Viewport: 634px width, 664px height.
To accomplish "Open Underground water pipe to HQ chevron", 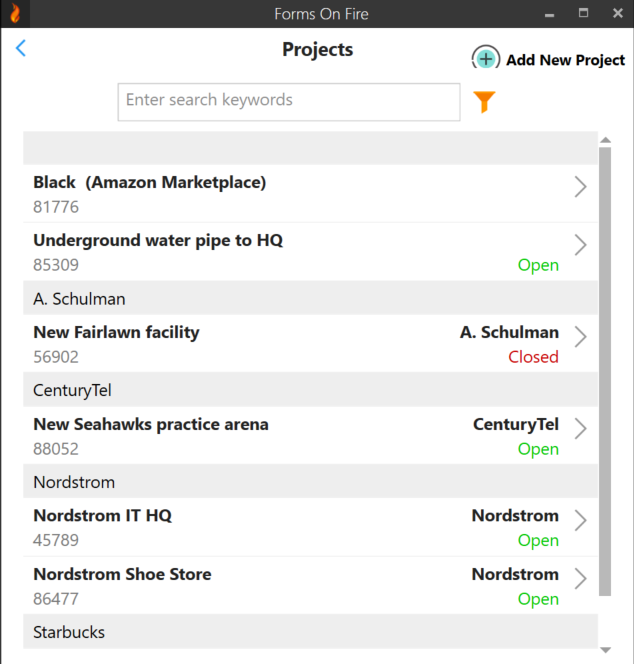I will pos(581,245).
